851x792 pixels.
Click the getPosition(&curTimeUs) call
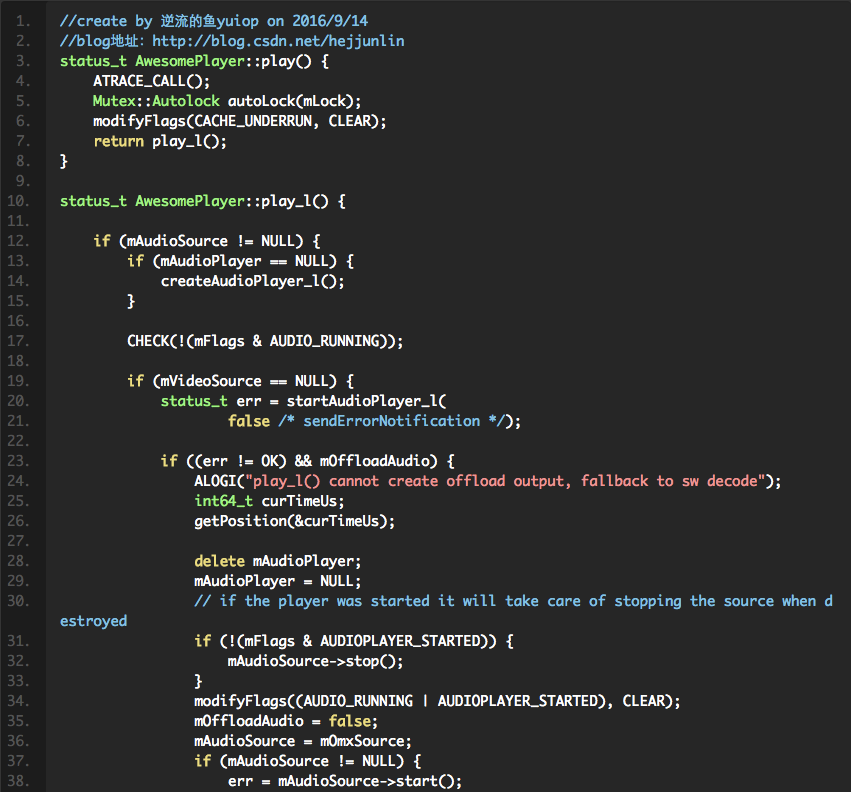coord(294,521)
